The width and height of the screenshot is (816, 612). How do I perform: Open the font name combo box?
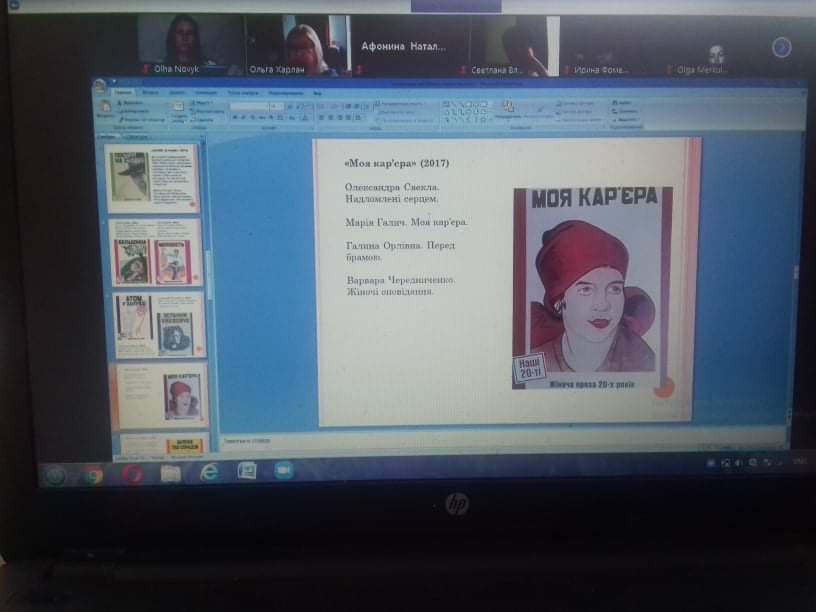249,107
